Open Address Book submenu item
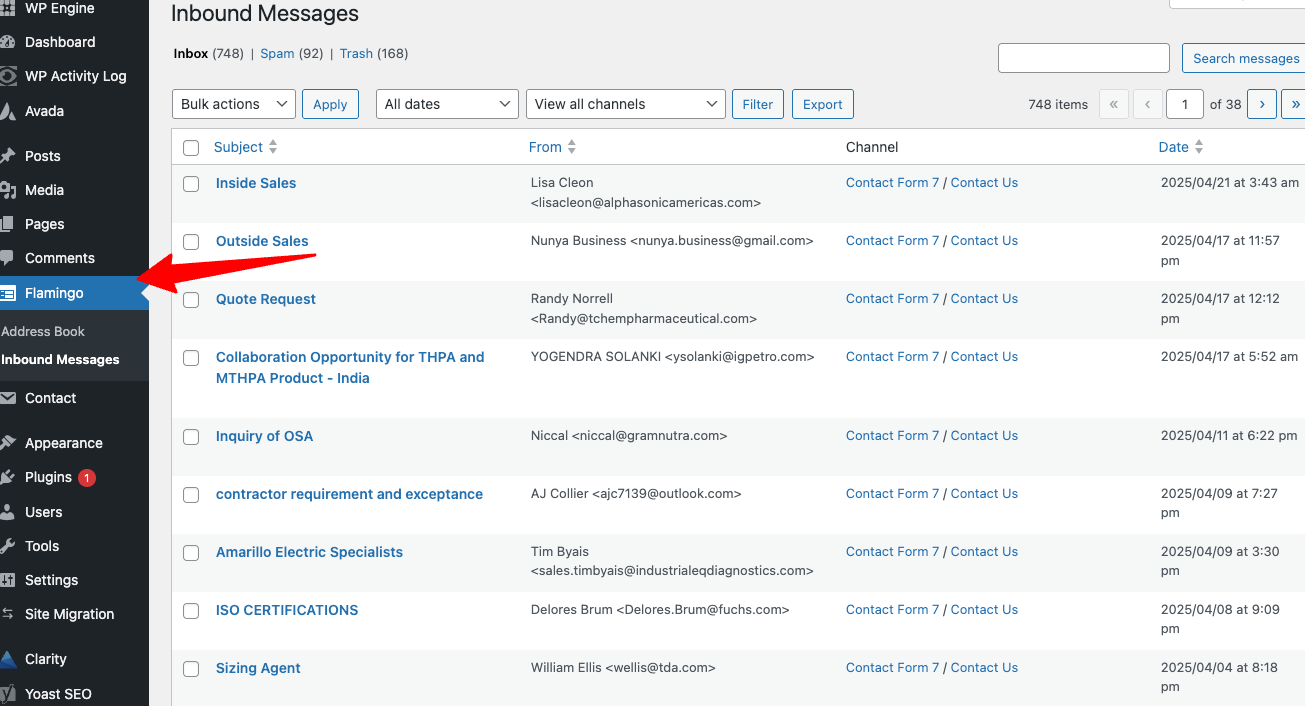Viewport: 1305px width, 706px height. click(43, 331)
